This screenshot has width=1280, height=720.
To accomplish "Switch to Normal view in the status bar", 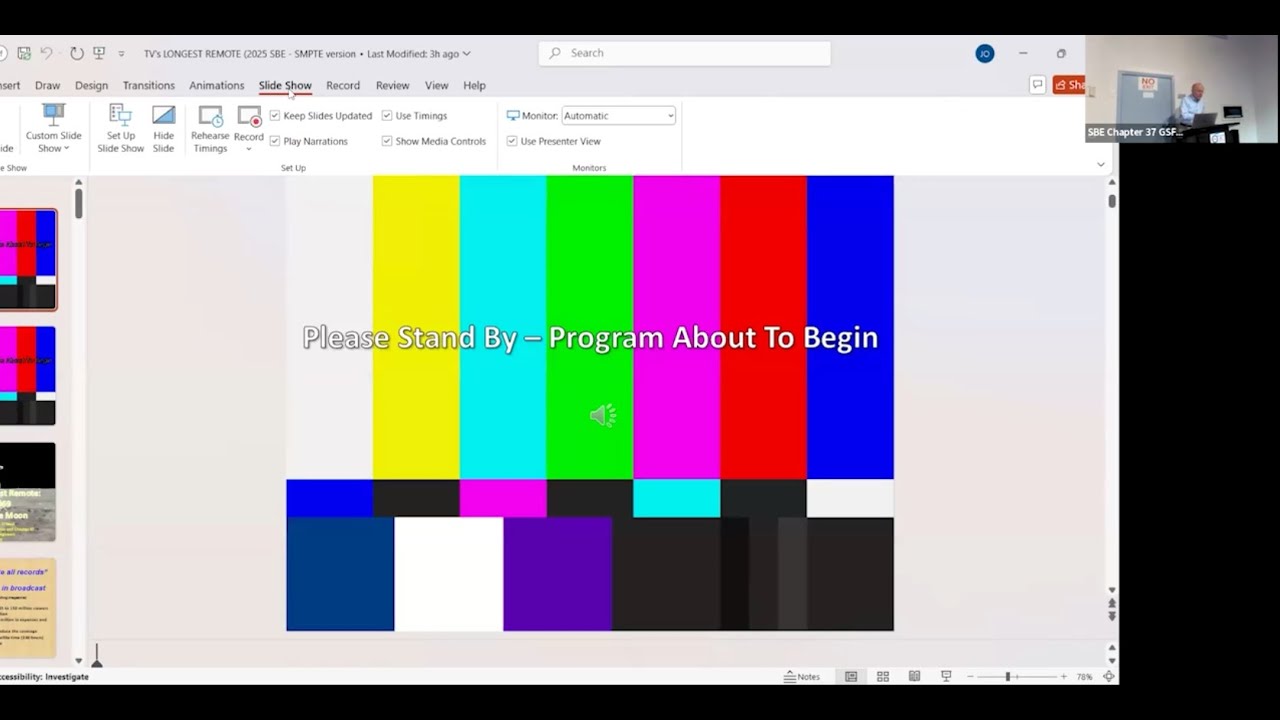I will [851, 677].
